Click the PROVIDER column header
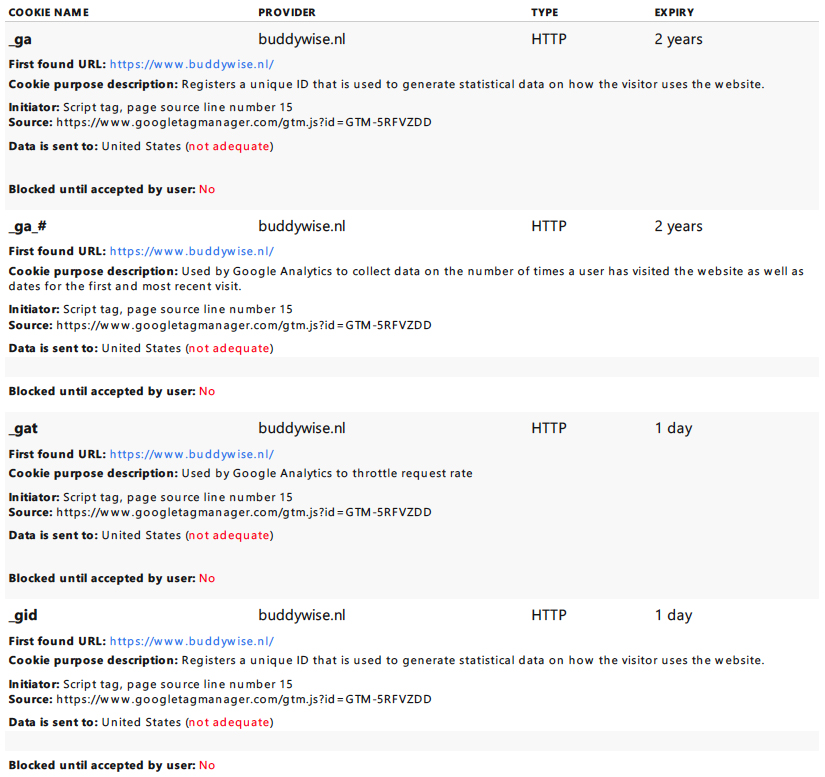Viewport: 825px width, 777px height. point(287,13)
